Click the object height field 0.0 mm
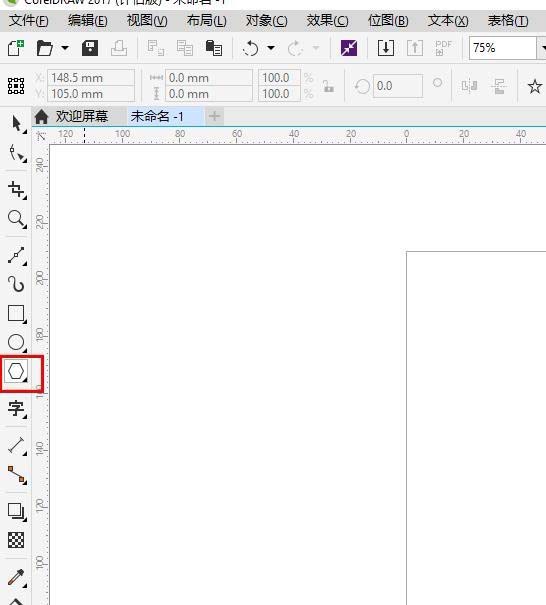Viewport: 546px width, 605px height. coord(209,94)
